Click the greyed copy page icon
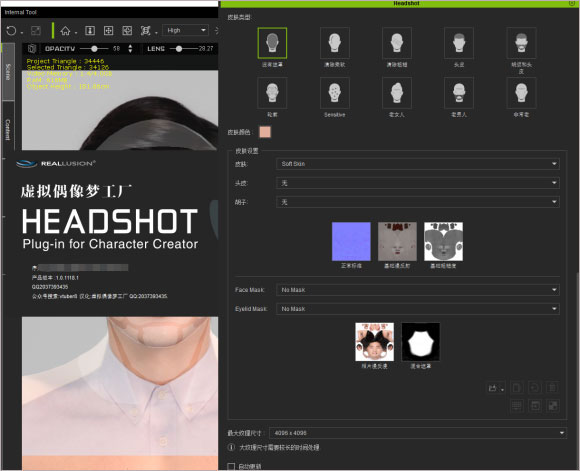Viewport: 580px width, 471px height. click(517, 388)
